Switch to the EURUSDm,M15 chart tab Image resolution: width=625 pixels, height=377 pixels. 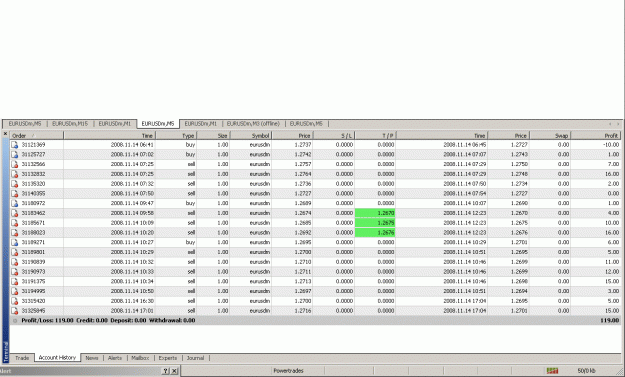pyautogui.click(x=70, y=124)
